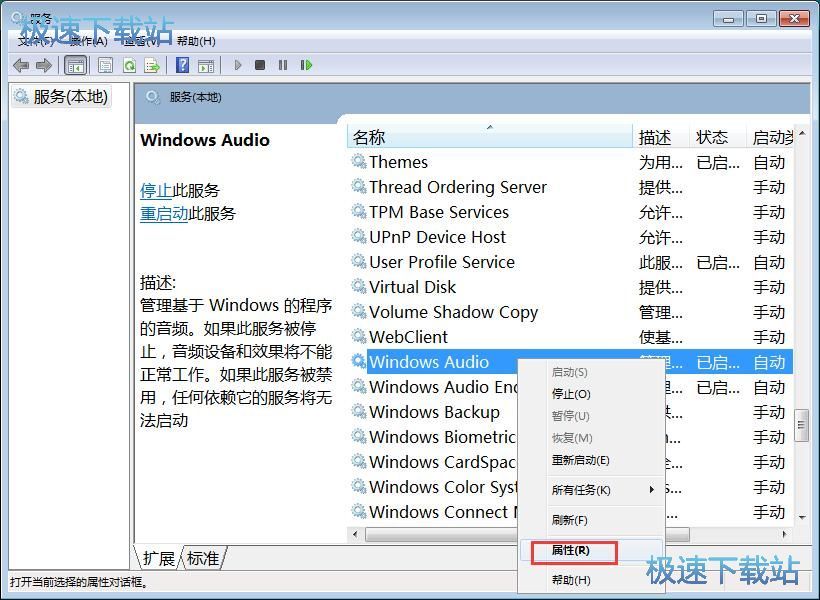Select 服务(本地) in the left tree
The height and width of the screenshot is (600, 820).
tap(61, 96)
